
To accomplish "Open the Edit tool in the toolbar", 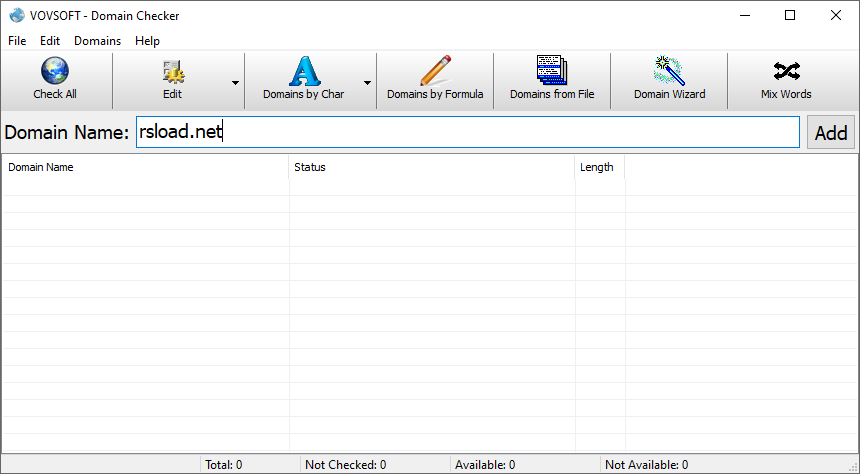I will (172, 81).
